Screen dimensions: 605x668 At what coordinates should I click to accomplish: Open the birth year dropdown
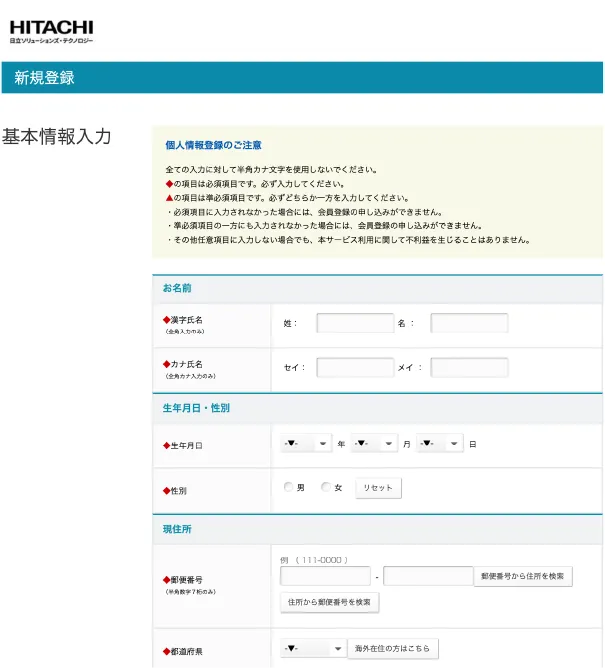coord(306,444)
